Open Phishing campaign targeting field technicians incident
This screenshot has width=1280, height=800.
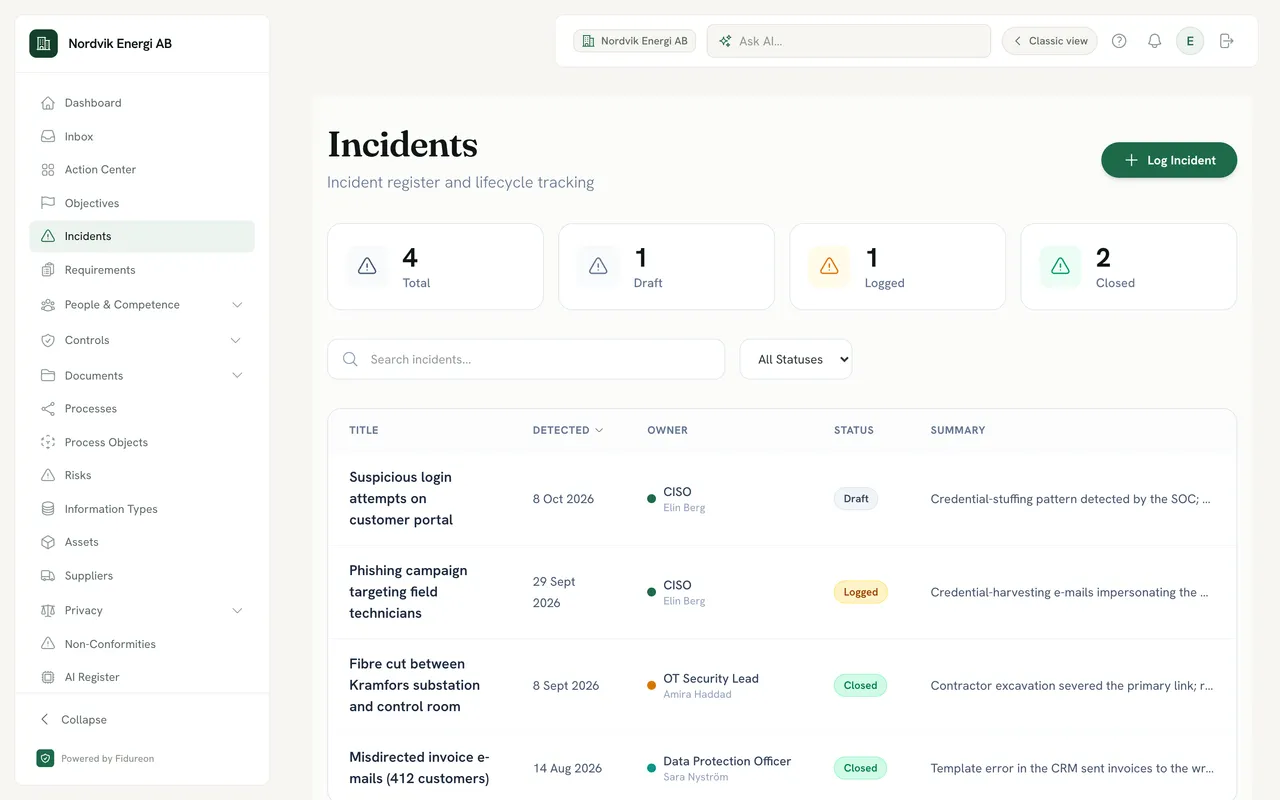click(x=408, y=592)
